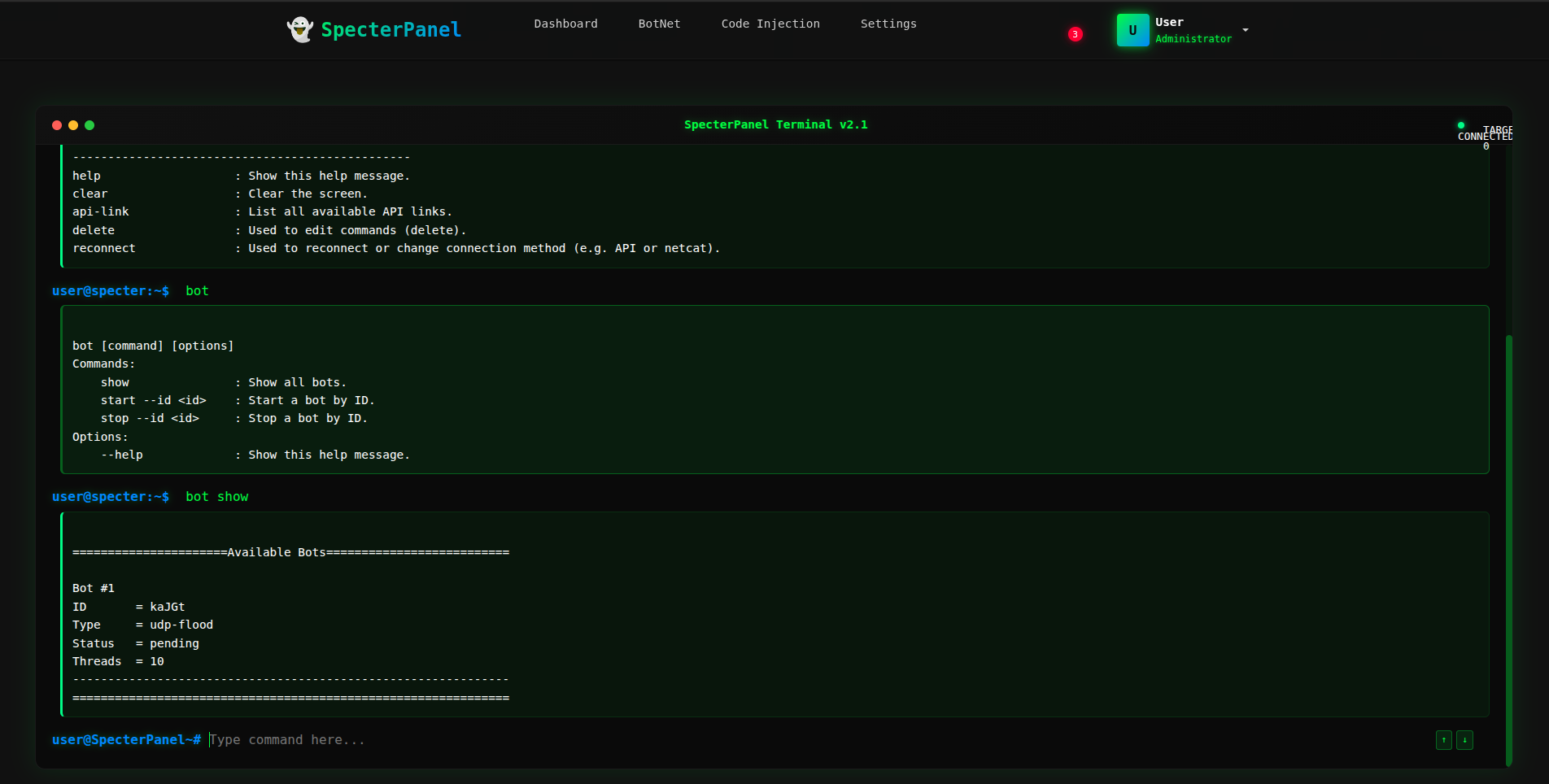The height and width of the screenshot is (784, 1549).
Task: Click the 'Show all bots.' description
Action: (x=297, y=382)
